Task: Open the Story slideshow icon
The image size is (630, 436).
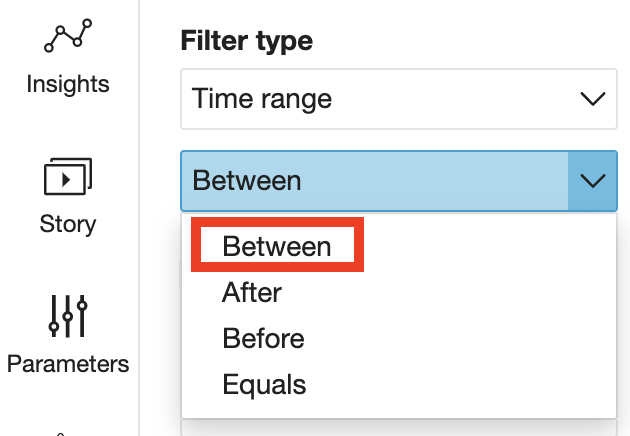Action: click(x=68, y=176)
